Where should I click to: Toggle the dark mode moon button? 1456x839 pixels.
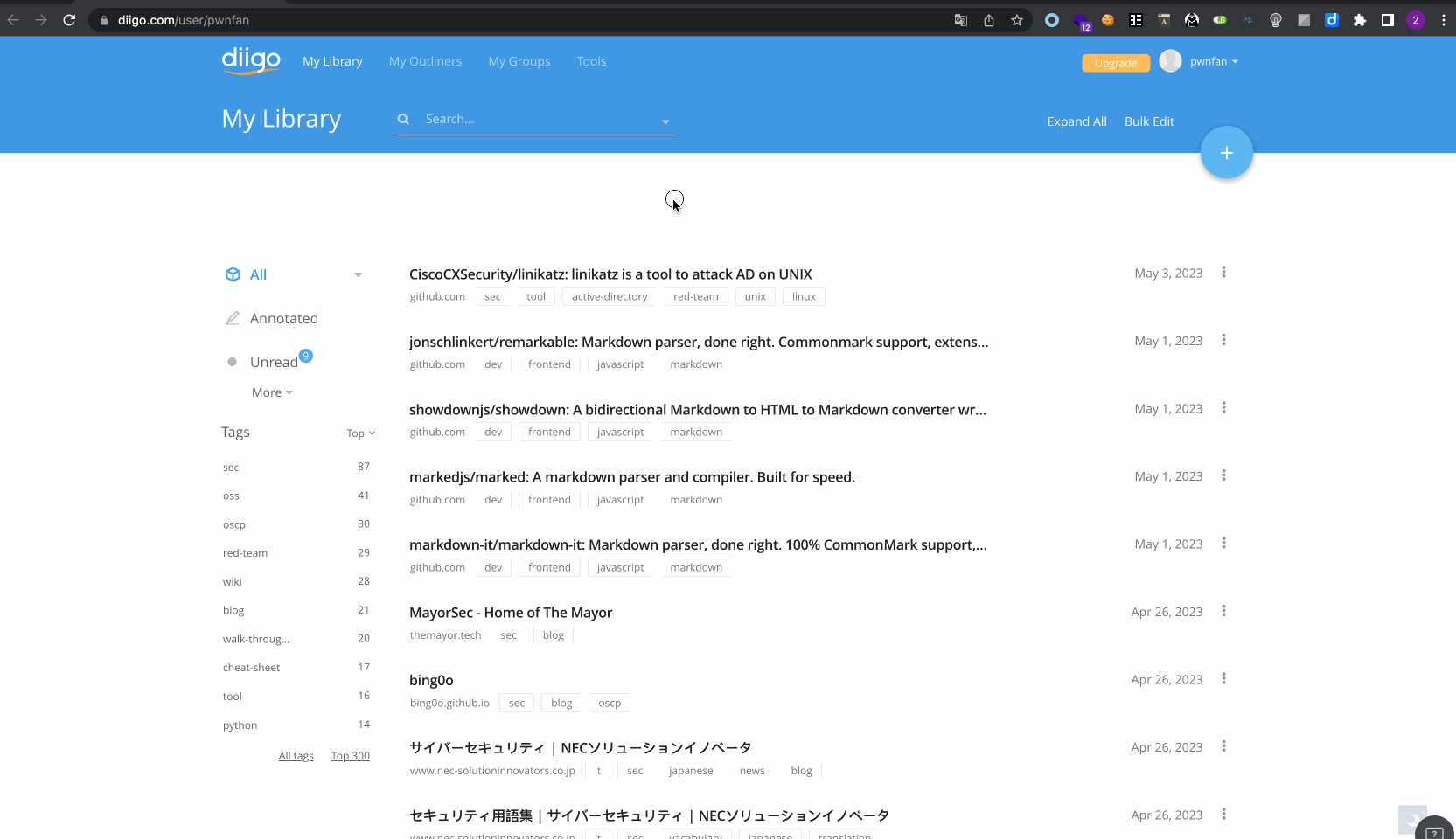point(1411,819)
